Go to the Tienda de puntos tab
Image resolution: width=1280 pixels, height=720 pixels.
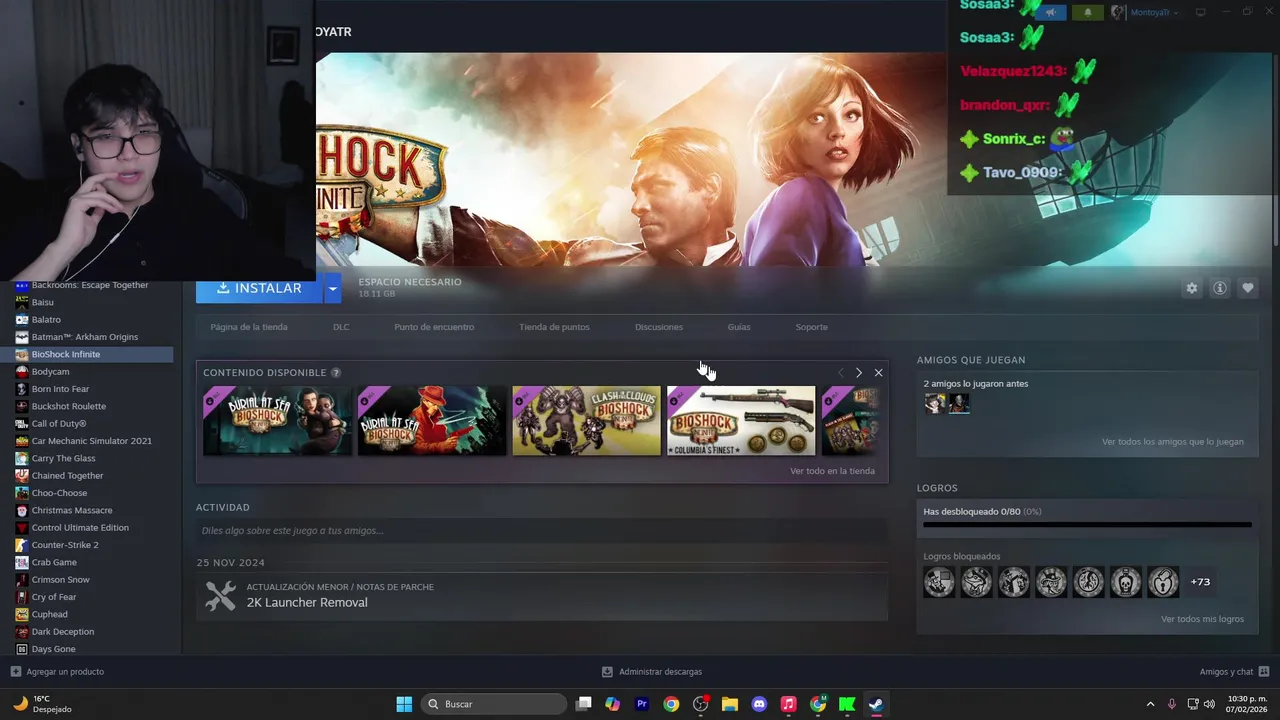click(554, 327)
